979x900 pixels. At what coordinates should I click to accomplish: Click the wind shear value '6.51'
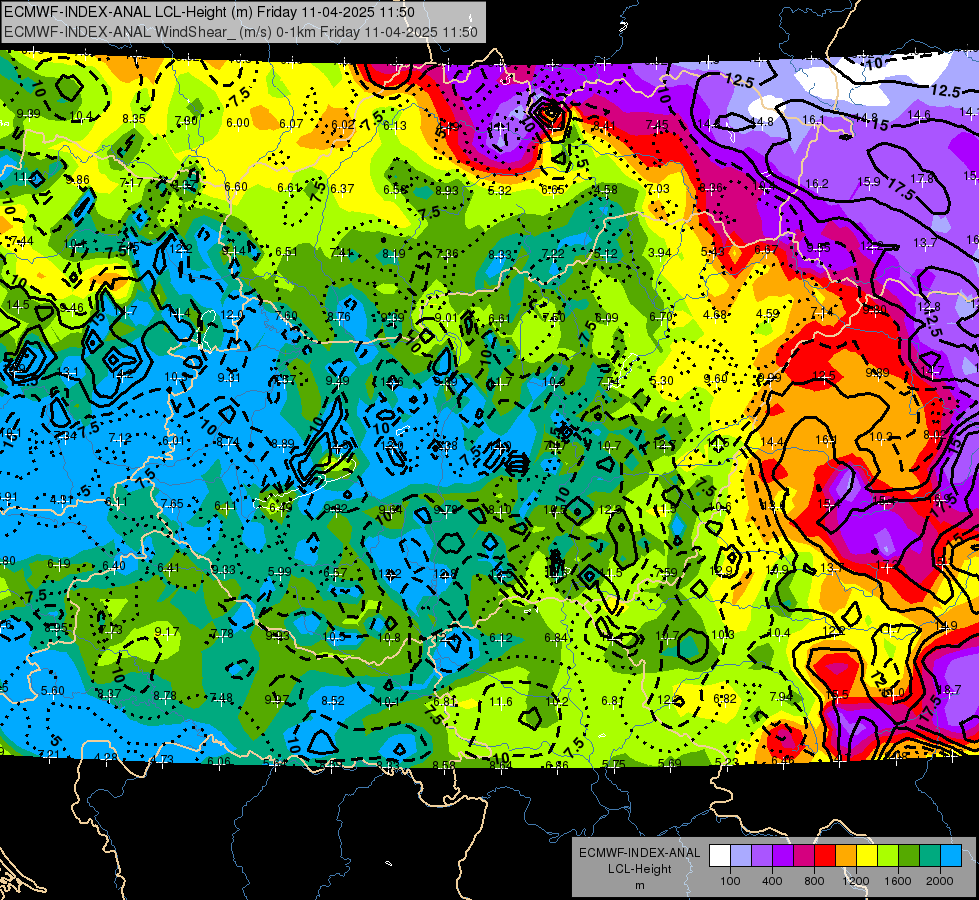point(287,252)
